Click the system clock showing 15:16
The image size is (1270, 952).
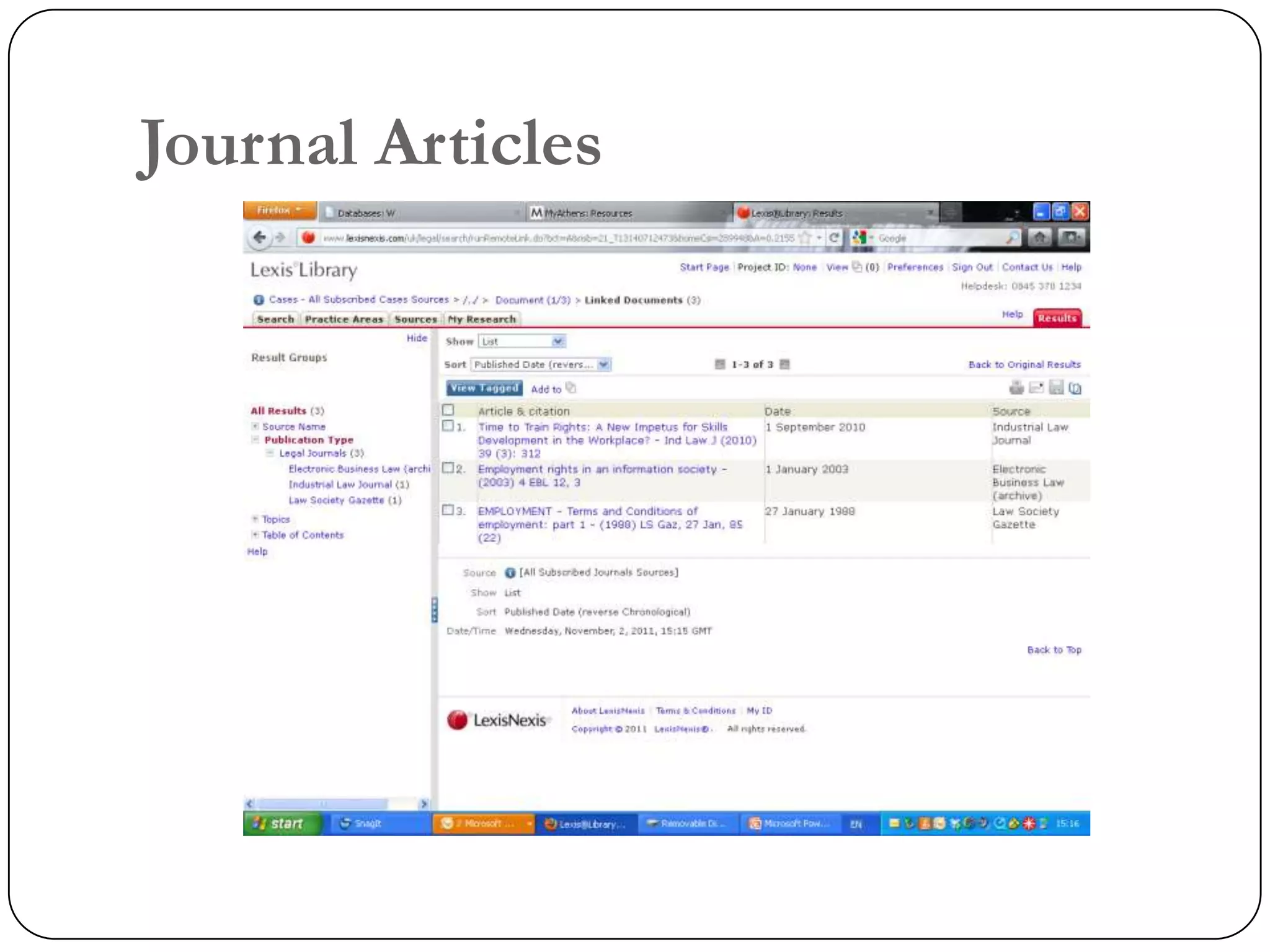point(1067,824)
